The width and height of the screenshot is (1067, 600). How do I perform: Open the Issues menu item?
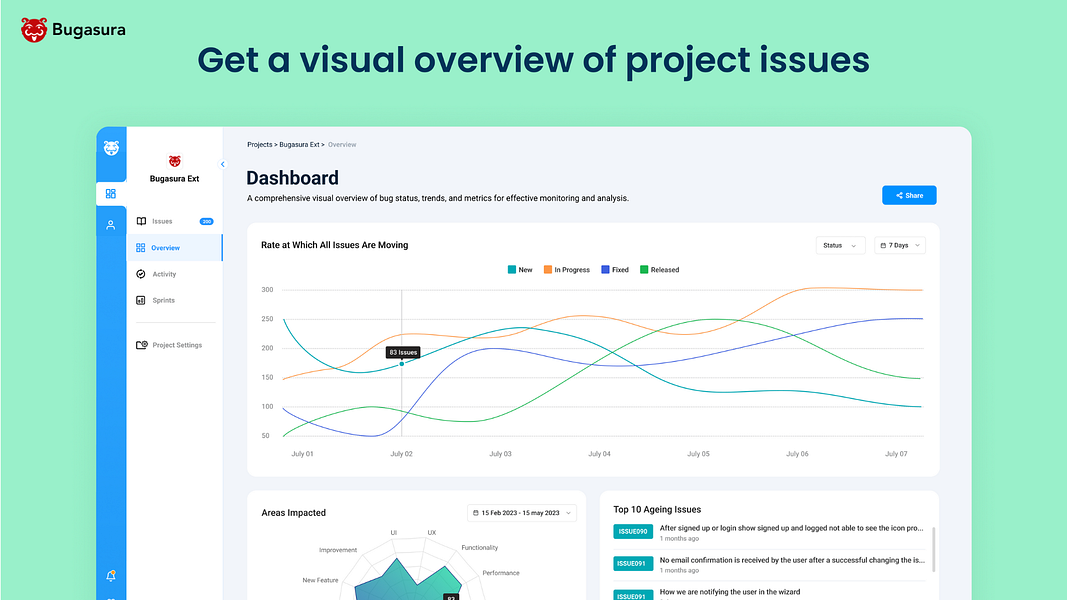175,221
